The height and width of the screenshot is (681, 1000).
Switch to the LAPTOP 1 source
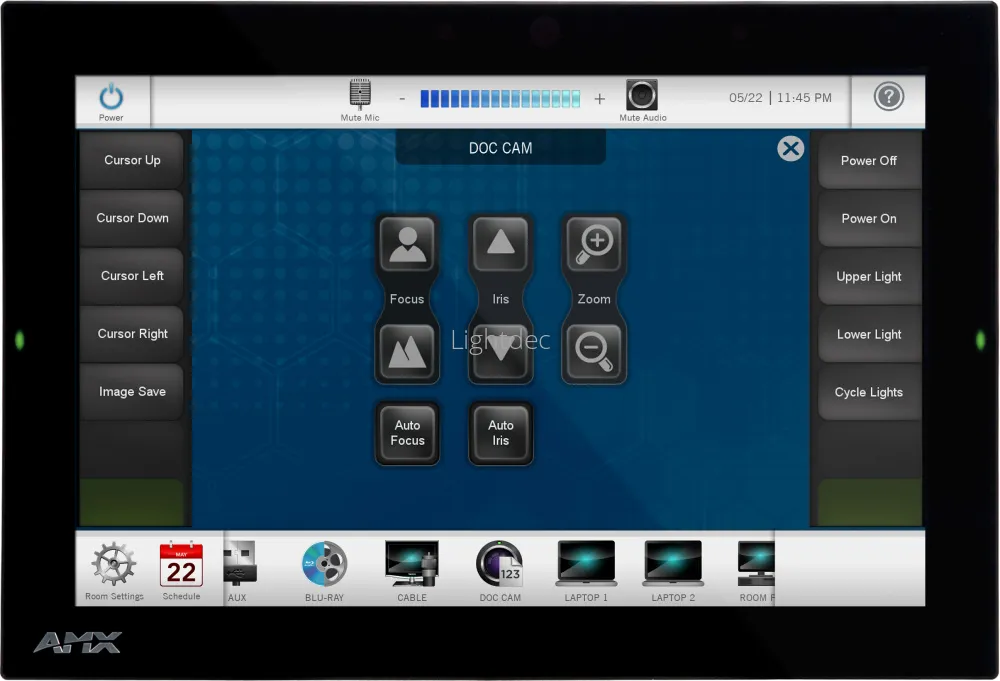[x=586, y=566]
